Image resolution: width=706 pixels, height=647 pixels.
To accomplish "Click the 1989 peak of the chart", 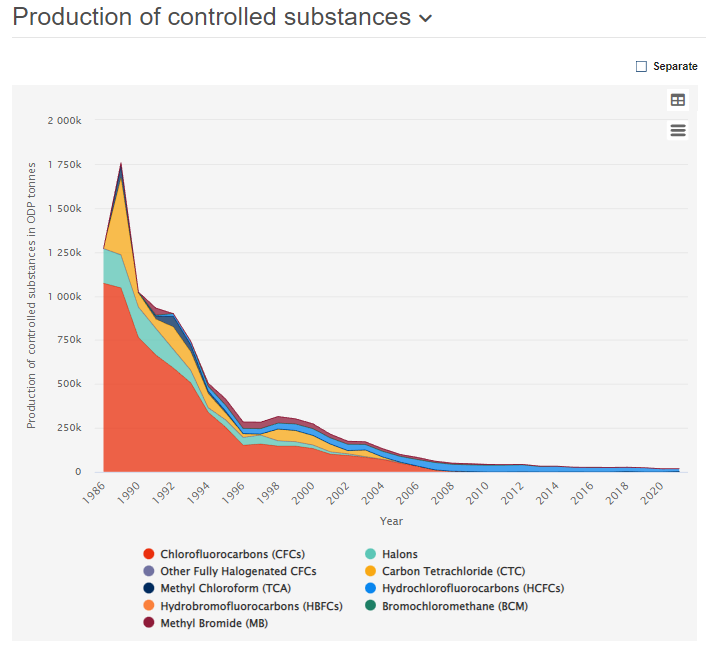I will (x=121, y=164).
